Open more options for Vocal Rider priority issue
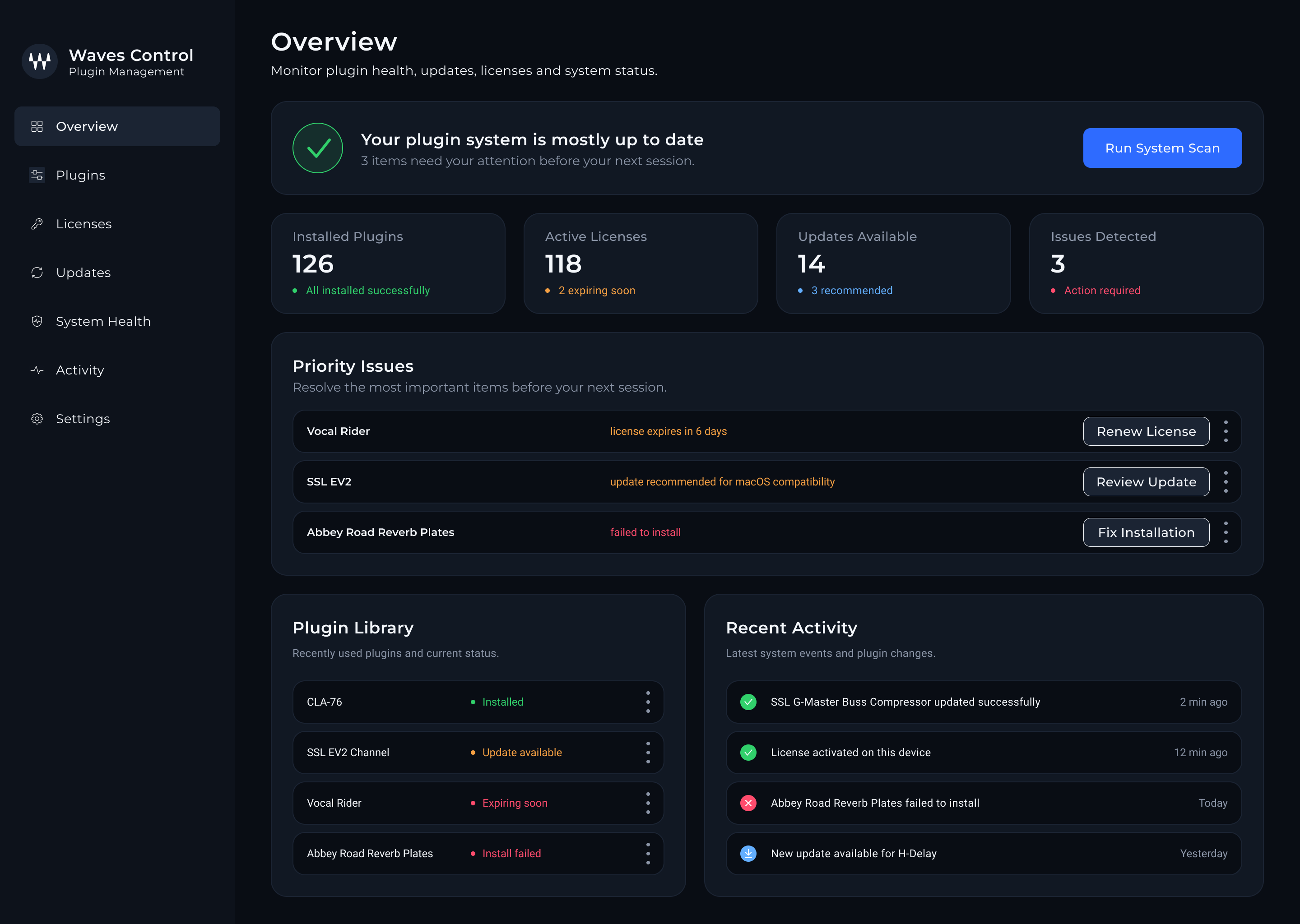The image size is (1300, 924). (x=1226, y=431)
